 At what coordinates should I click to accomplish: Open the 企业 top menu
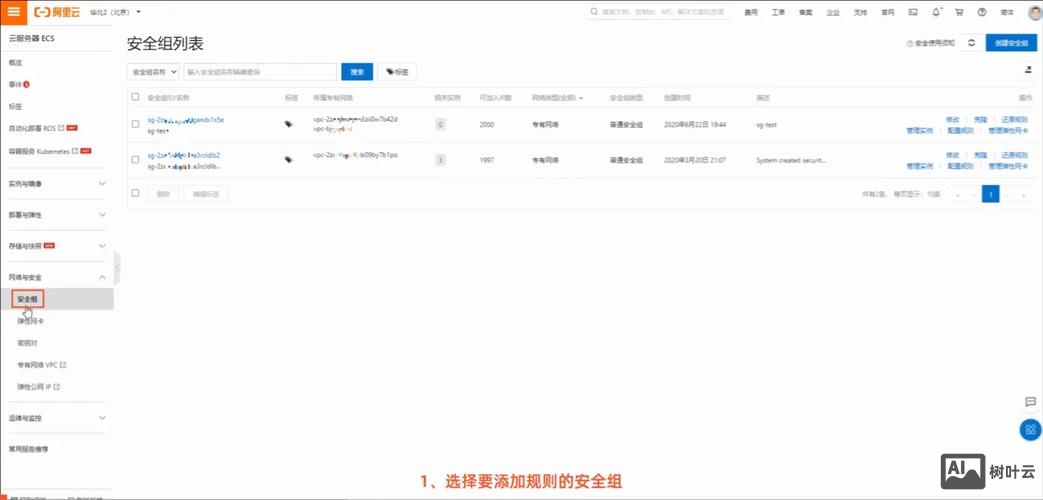[x=833, y=12]
